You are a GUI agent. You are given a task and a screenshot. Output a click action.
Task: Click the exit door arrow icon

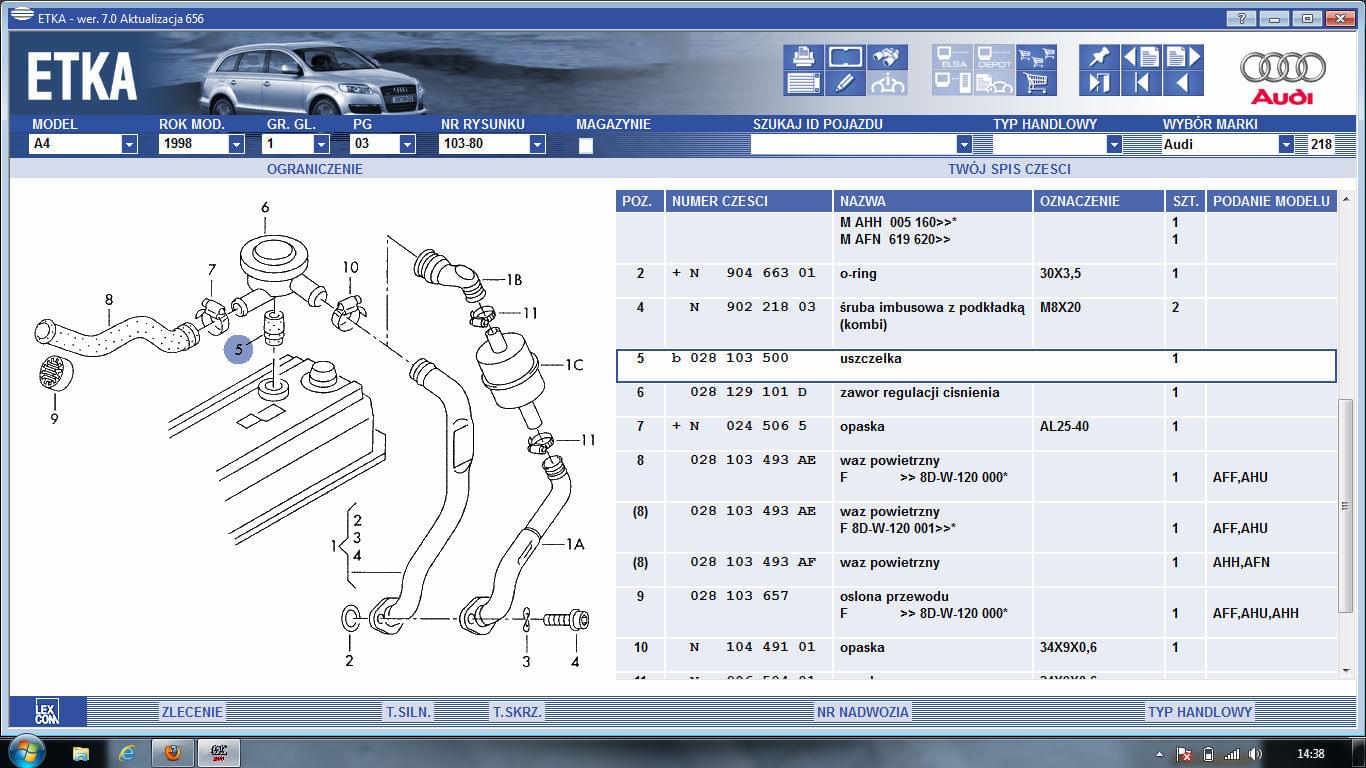[x=1099, y=84]
